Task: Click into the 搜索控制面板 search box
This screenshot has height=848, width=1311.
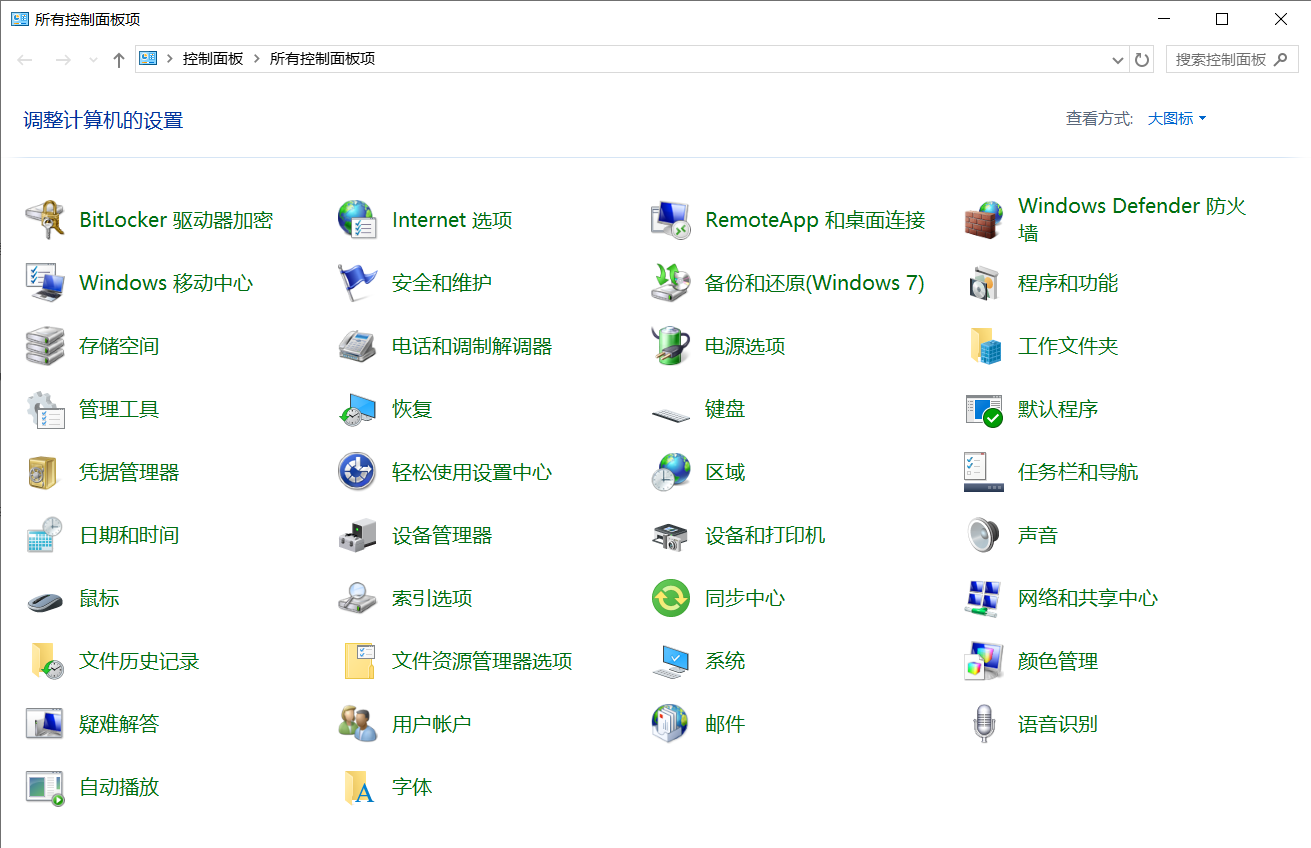Action: point(1220,59)
